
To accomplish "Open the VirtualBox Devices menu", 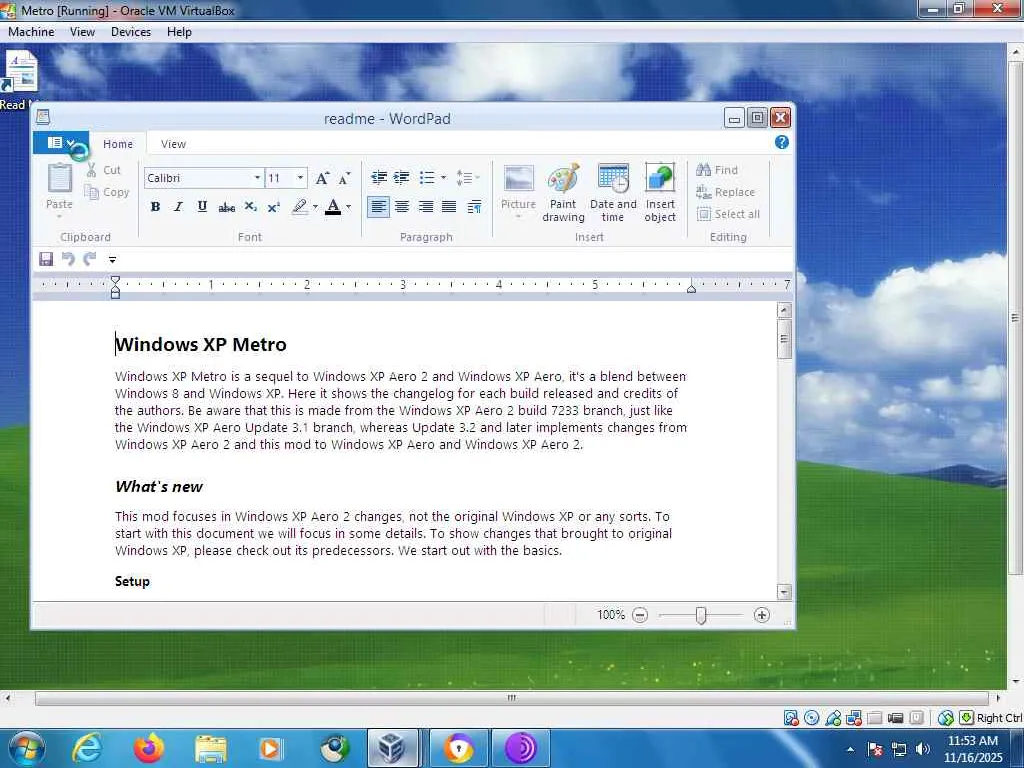I will (x=131, y=32).
